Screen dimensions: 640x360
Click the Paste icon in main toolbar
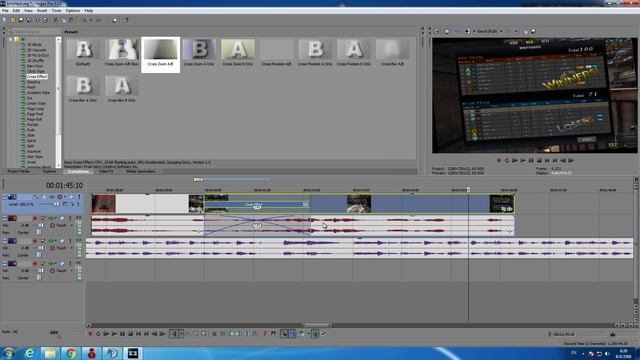click(x=71, y=20)
